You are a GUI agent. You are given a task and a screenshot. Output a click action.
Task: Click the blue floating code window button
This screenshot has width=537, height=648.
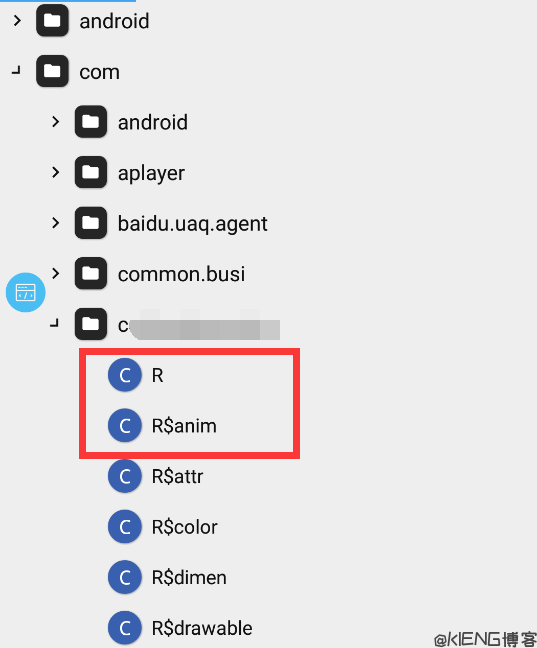click(26, 292)
